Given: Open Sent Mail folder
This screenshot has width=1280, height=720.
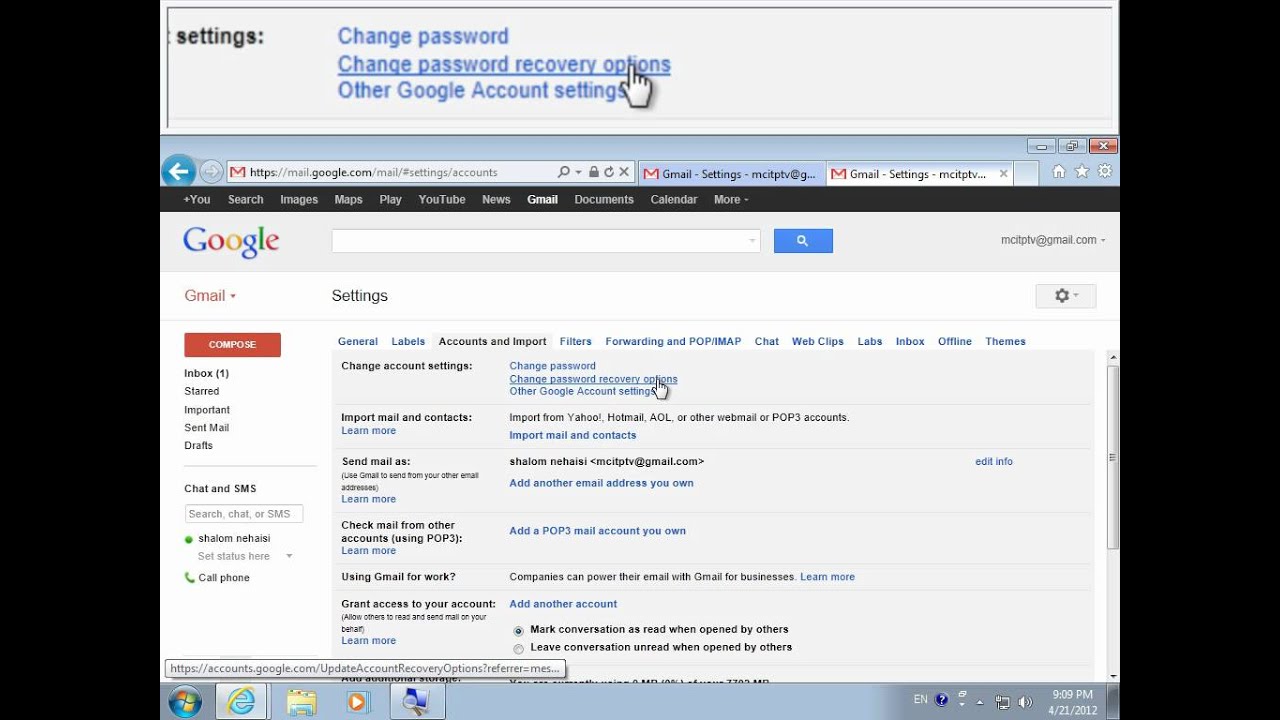Looking at the screenshot, I should coord(206,428).
